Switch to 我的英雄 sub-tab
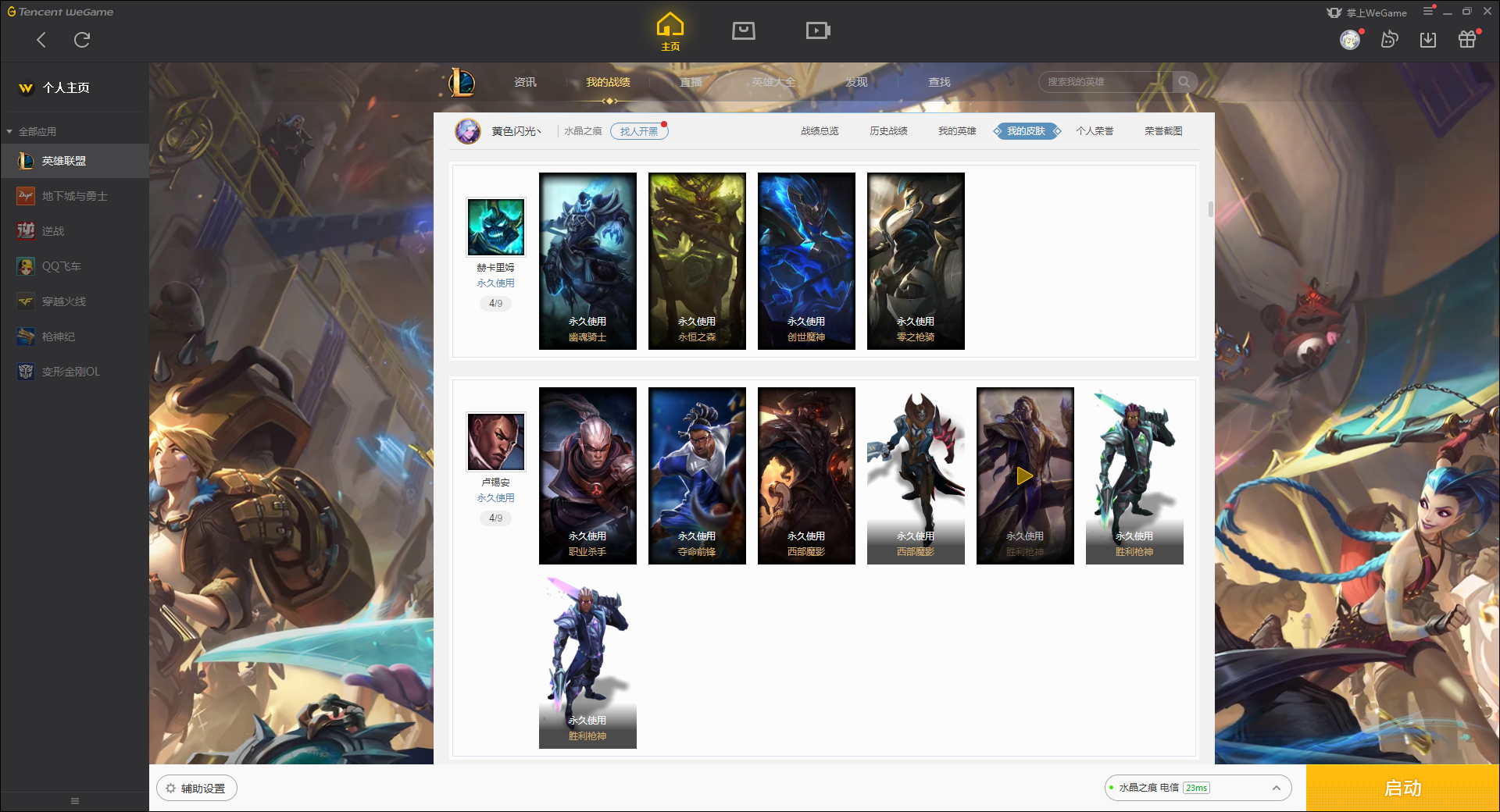 pos(957,131)
